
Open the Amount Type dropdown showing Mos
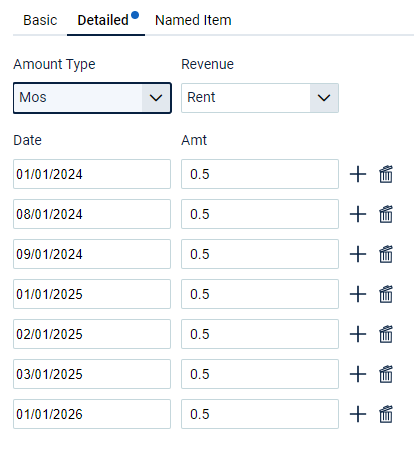click(x=92, y=98)
